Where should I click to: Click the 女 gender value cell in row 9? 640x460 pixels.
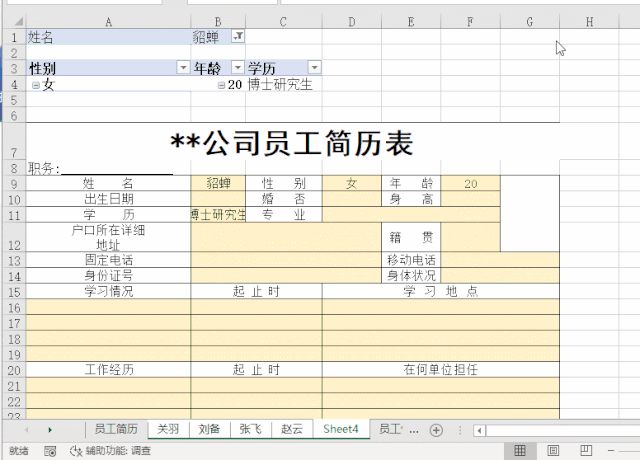(x=351, y=183)
